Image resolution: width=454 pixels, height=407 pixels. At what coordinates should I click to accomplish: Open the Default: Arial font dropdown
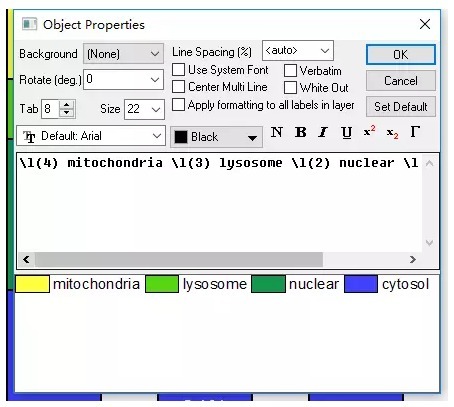(x=91, y=136)
